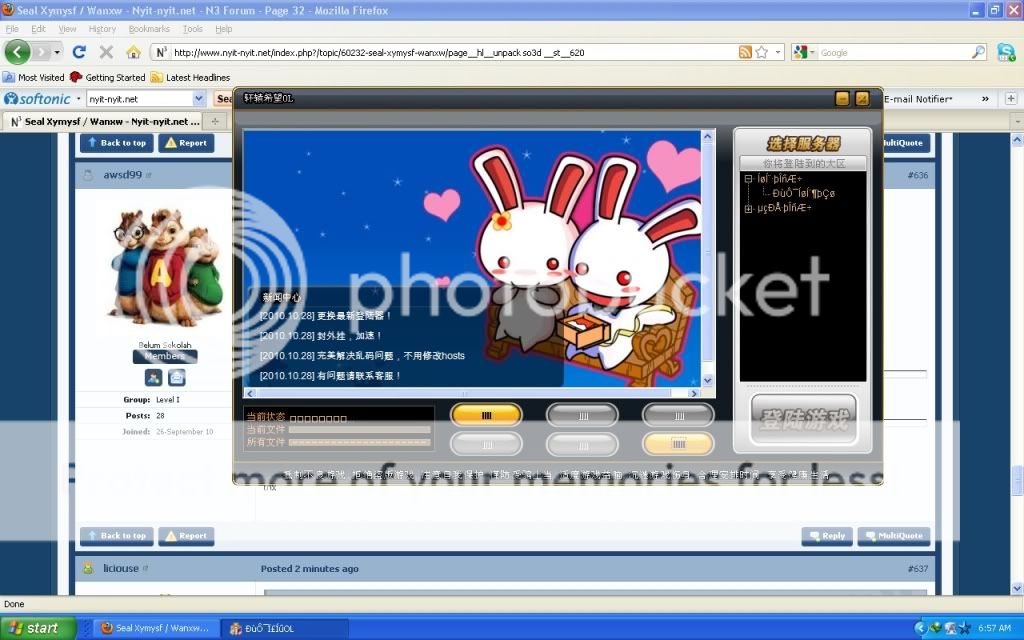This screenshot has width=1024, height=640.
Task: Reply to post #636
Action: pos(827,536)
